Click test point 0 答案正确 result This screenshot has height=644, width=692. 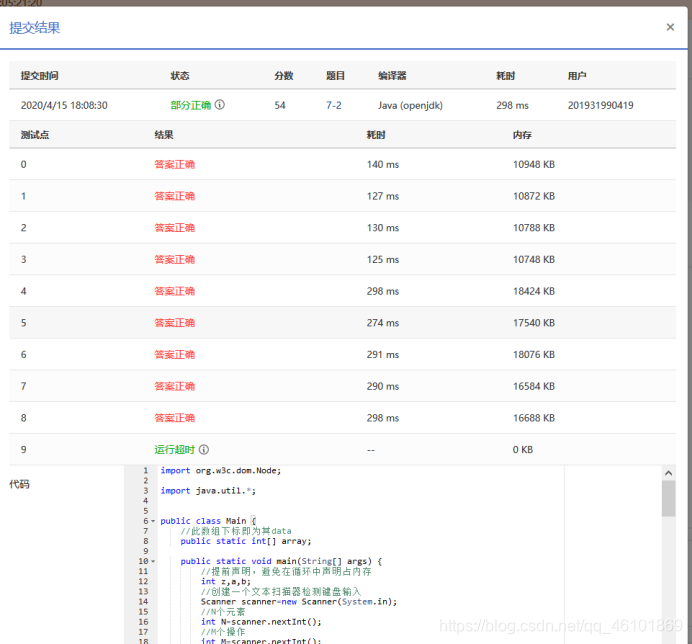[175, 164]
